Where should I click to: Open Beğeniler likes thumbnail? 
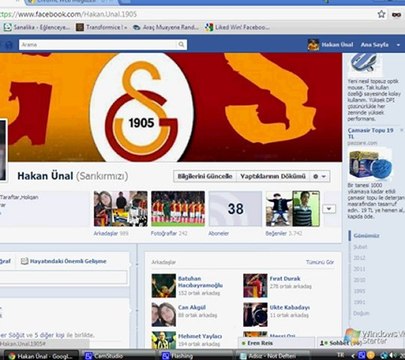pyautogui.click(x=293, y=209)
